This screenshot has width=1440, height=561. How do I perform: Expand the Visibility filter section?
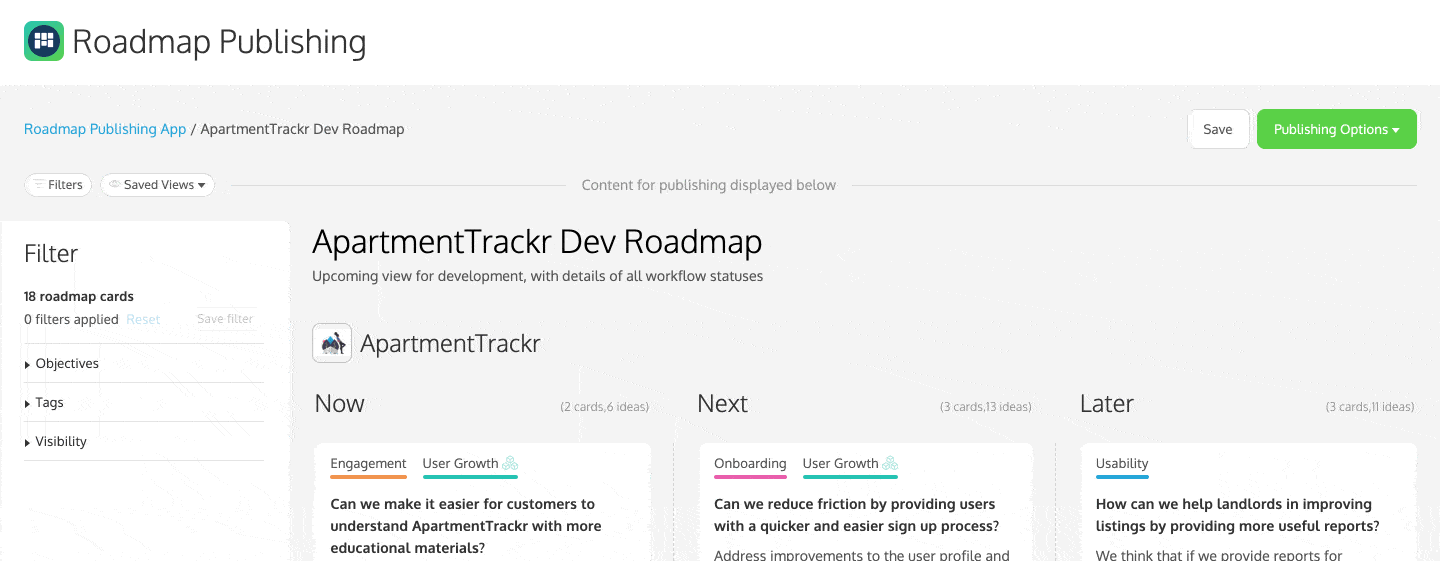pos(144,441)
